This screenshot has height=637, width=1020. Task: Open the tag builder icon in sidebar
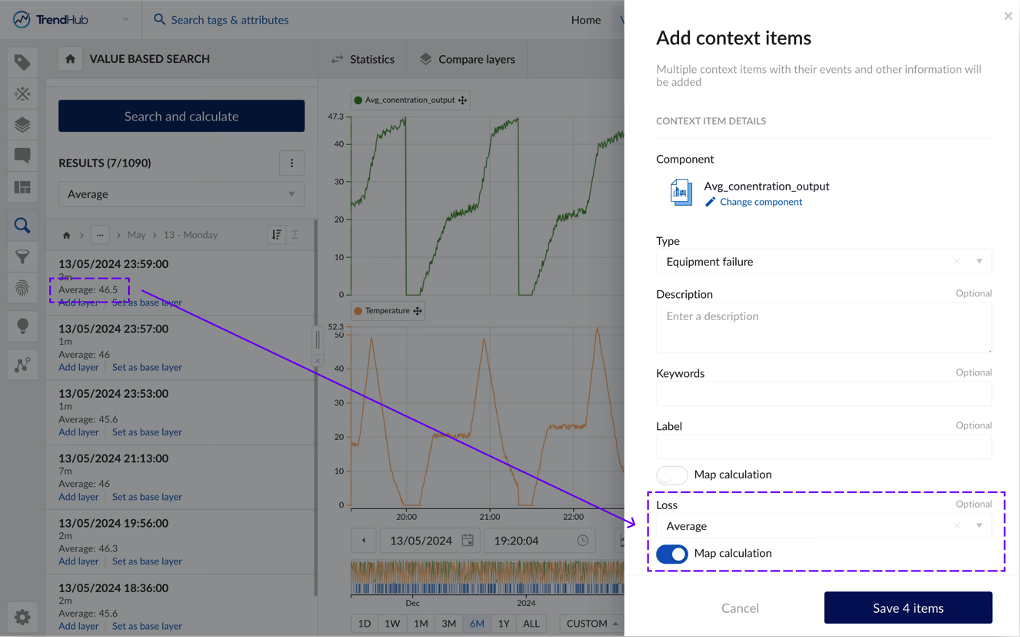22,94
